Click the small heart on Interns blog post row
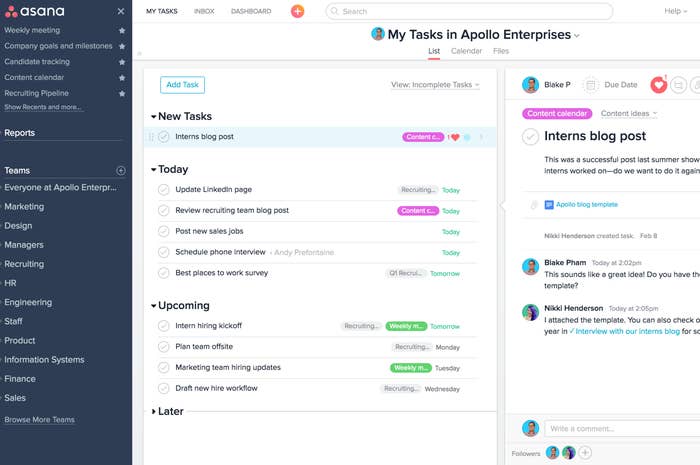Image resolution: width=700 pixels, height=465 pixels. (455, 137)
